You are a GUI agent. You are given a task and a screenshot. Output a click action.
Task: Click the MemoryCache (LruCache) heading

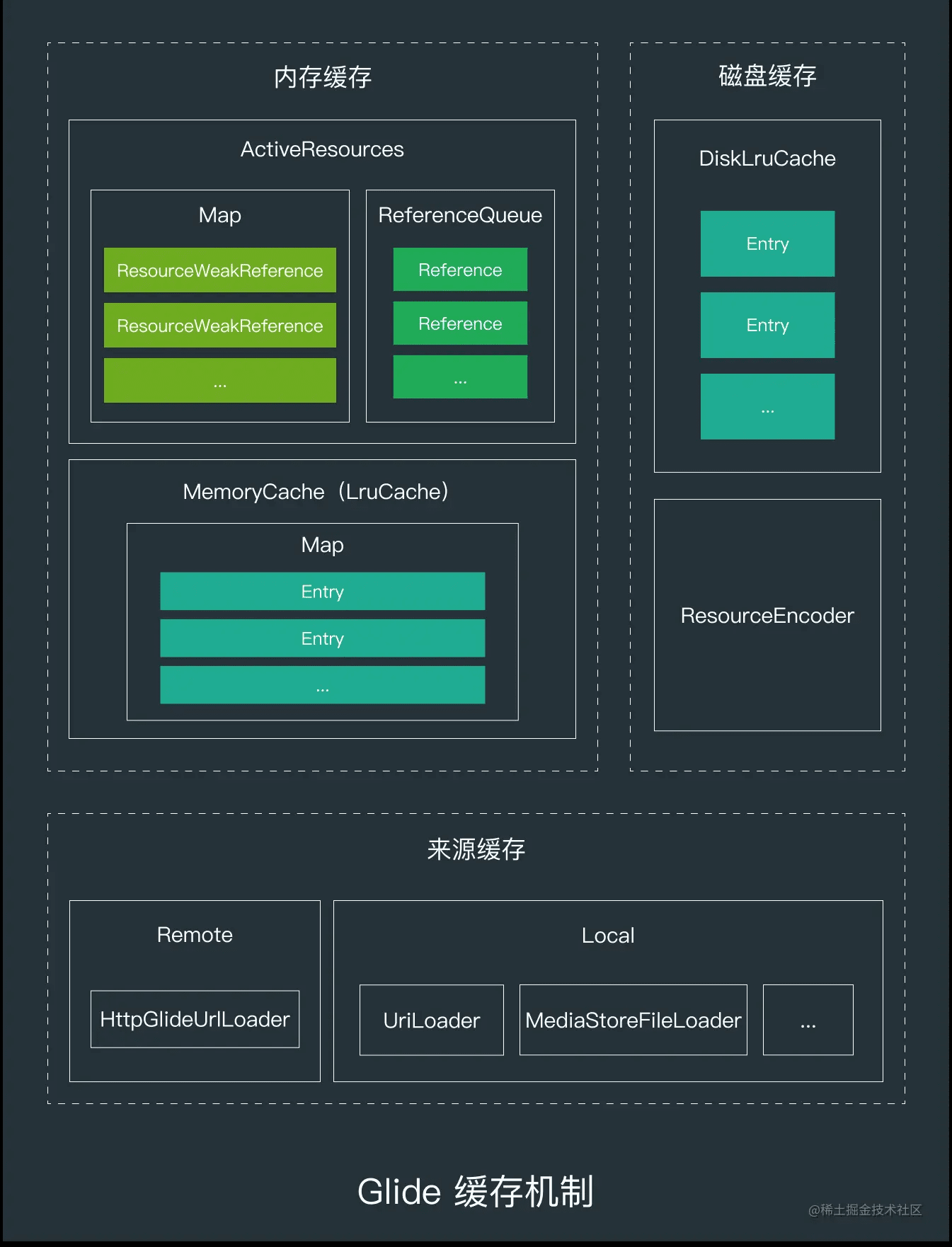pyautogui.click(x=316, y=491)
